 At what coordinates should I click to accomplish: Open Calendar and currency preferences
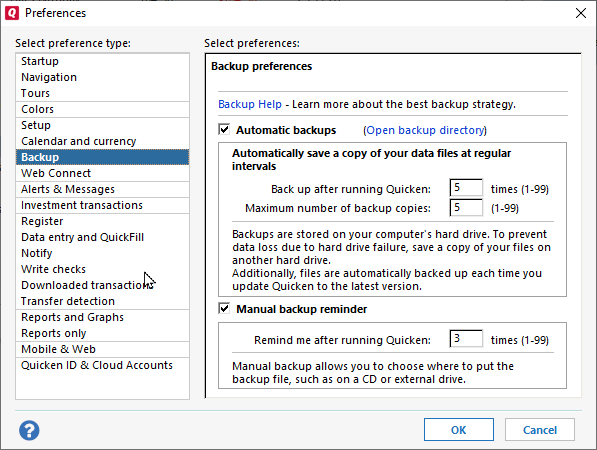102,141
